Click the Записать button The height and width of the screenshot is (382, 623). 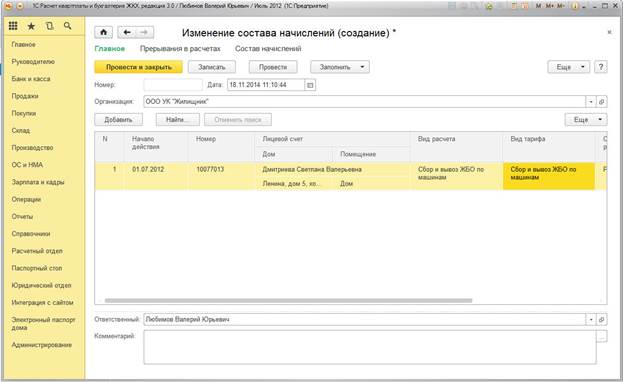point(212,67)
